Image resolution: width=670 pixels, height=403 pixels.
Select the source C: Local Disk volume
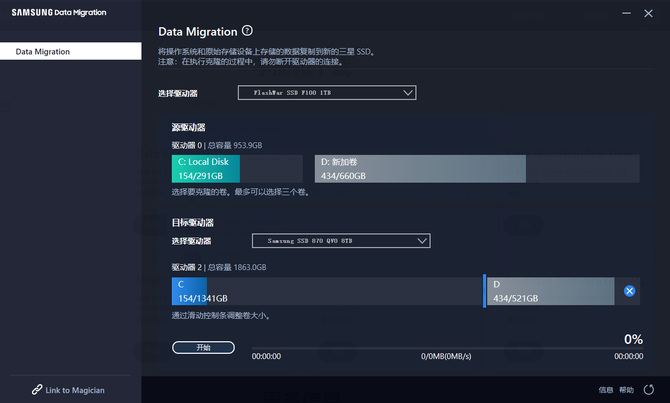[x=205, y=168]
